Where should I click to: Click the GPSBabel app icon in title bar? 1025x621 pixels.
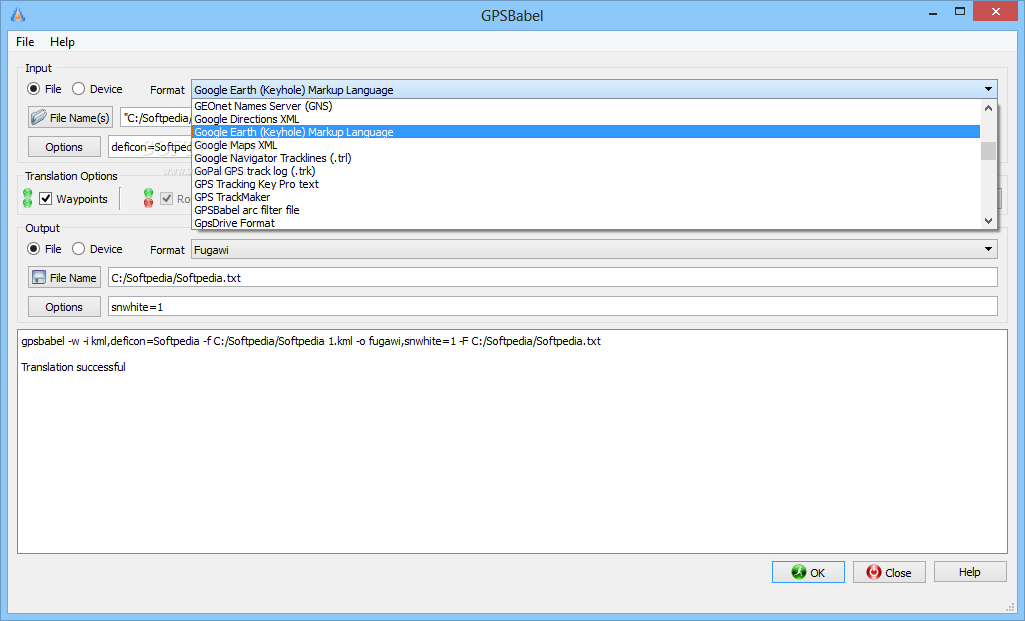[18, 14]
